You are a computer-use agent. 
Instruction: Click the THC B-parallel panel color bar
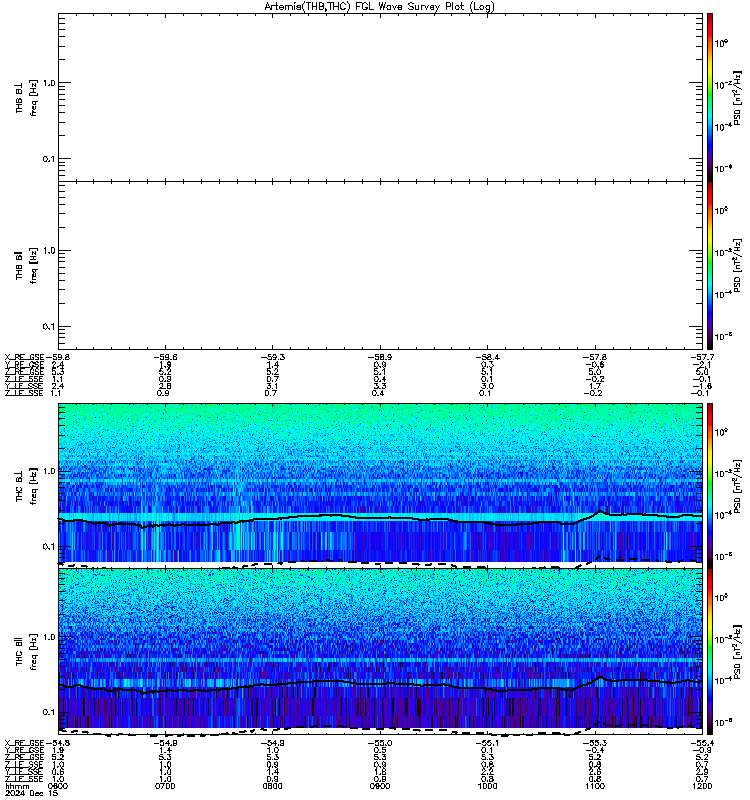(710, 651)
